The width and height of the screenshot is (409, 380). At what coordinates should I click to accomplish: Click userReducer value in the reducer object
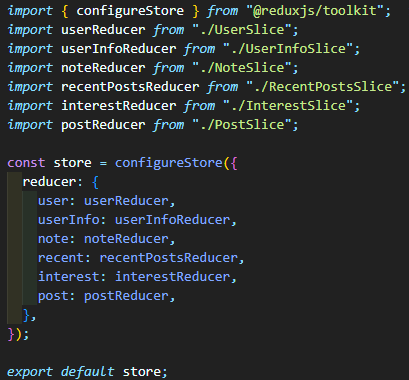tap(126, 201)
